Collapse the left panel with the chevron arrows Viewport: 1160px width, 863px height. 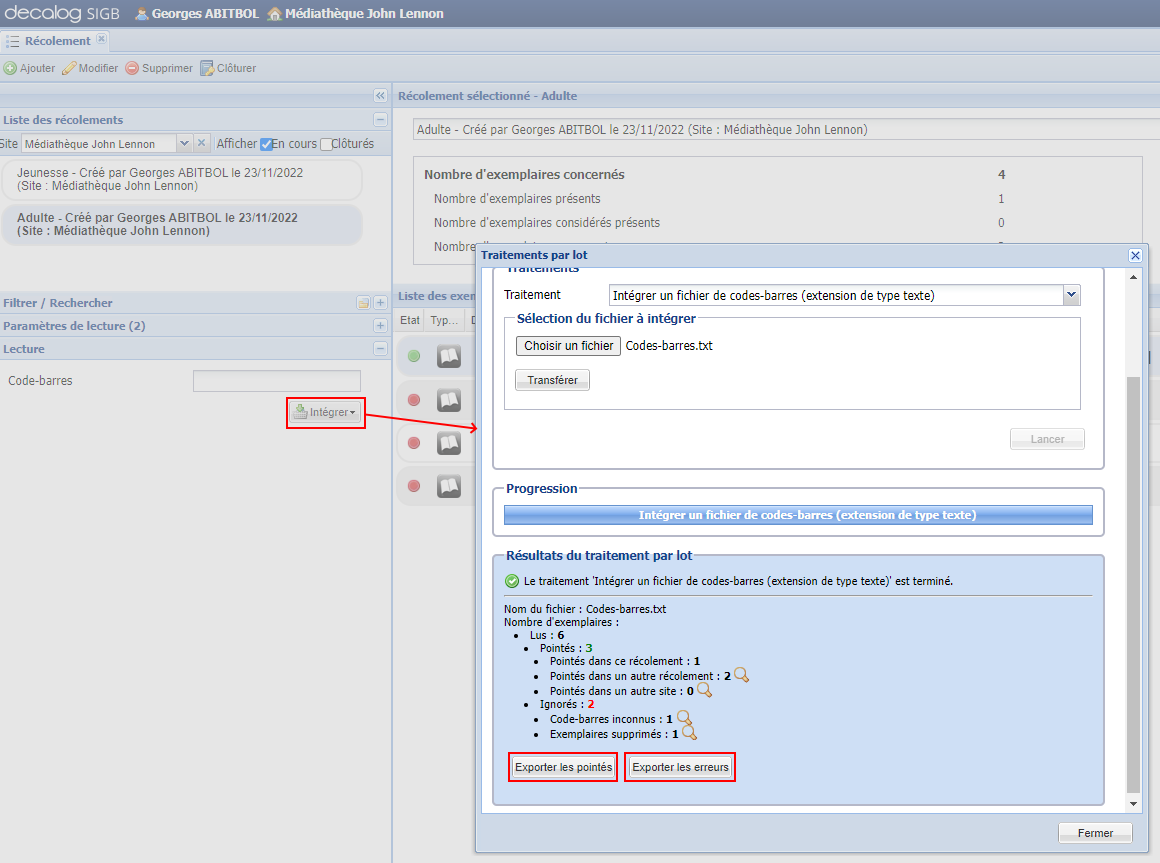coord(379,95)
